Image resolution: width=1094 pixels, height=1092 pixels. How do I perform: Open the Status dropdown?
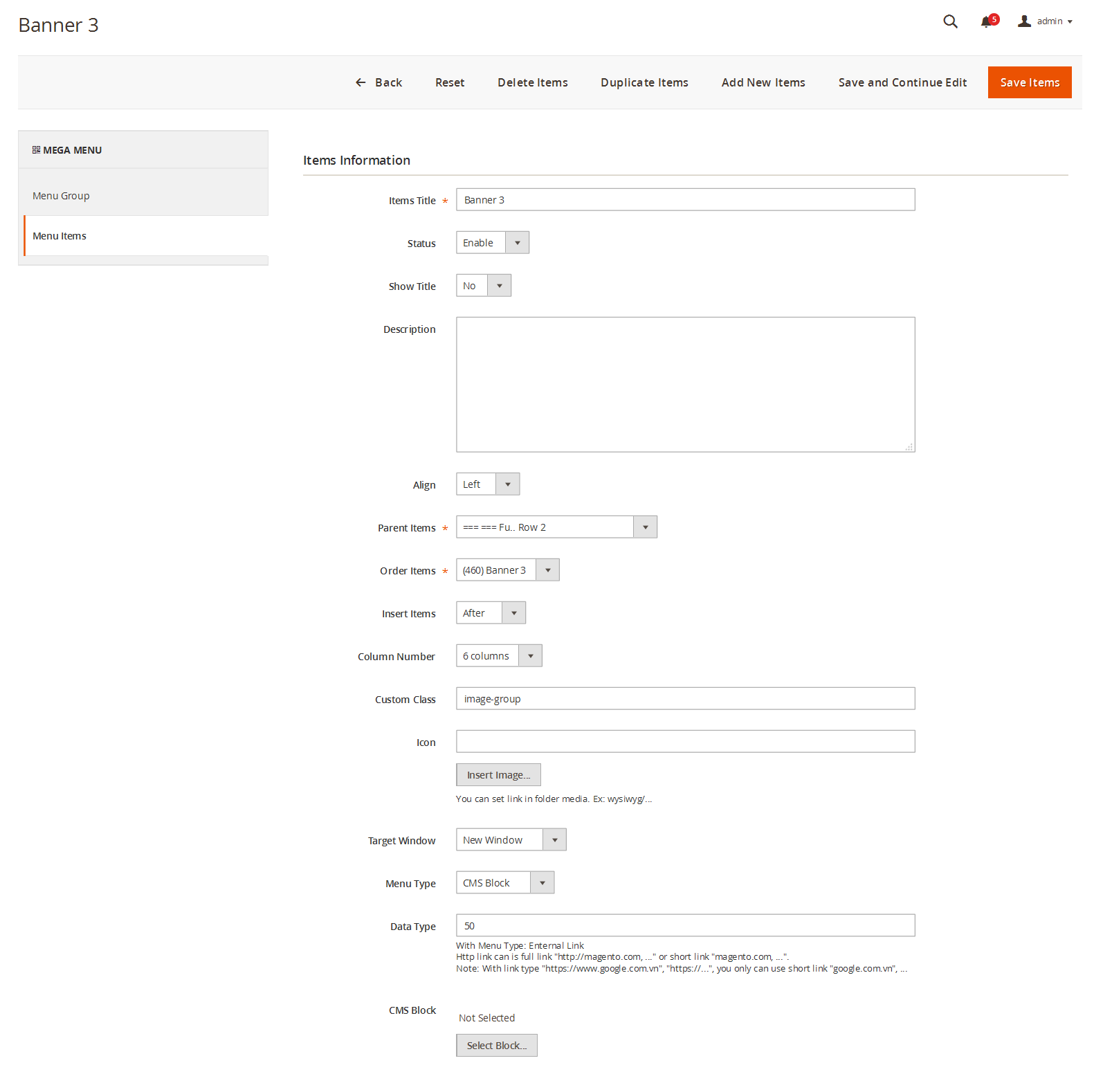point(492,243)
